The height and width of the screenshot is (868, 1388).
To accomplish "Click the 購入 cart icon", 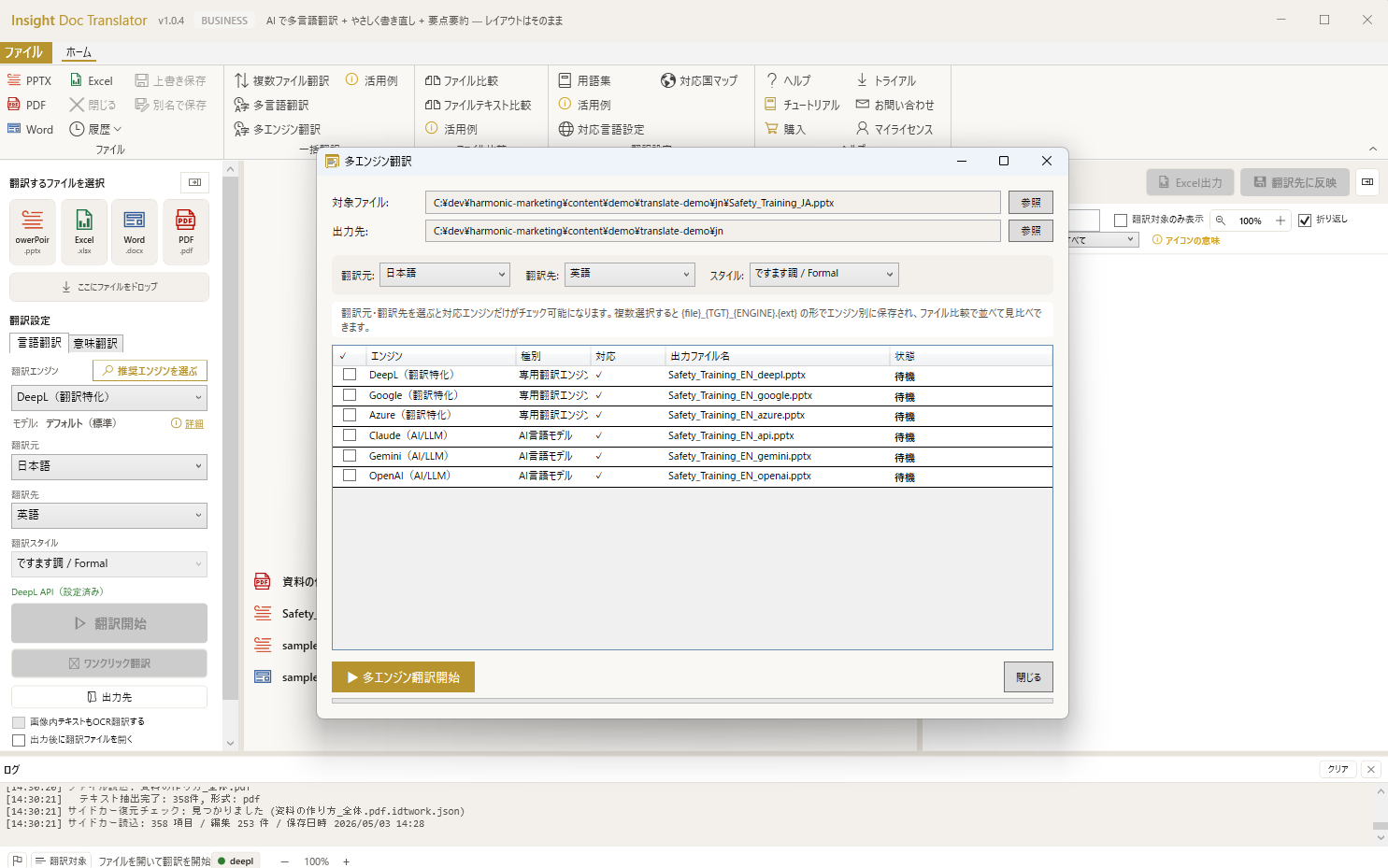I will pyautogui.click(x=771, y=129).
